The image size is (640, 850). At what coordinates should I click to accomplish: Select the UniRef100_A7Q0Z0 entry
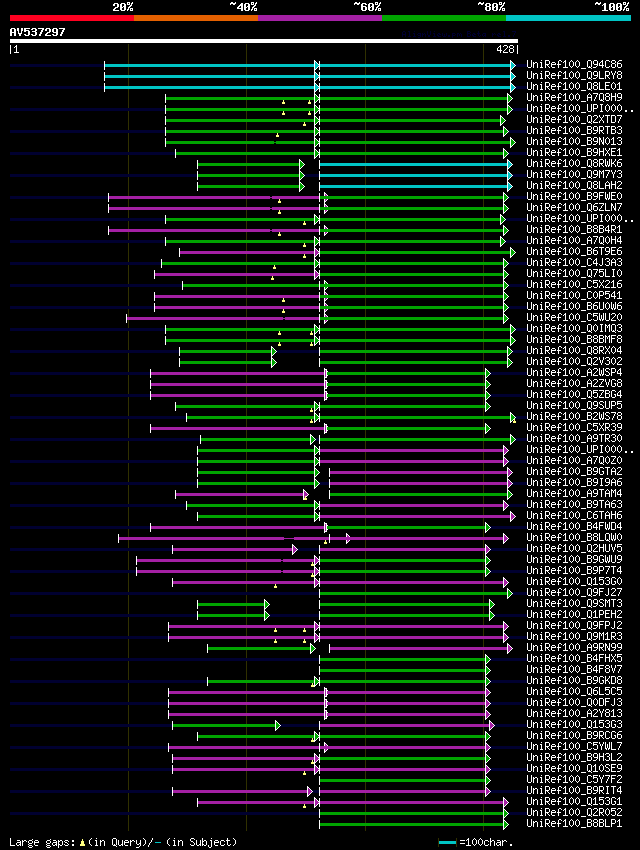tap(574, 461)
